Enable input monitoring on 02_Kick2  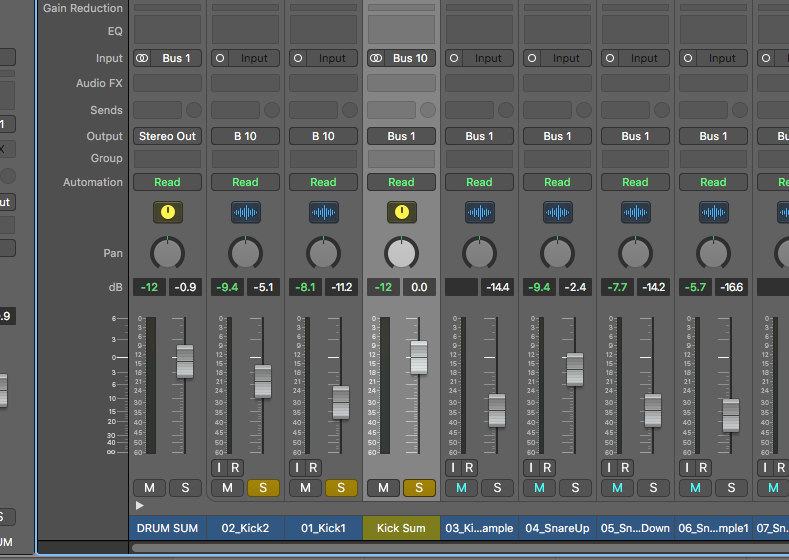click(x=219, y=468)
